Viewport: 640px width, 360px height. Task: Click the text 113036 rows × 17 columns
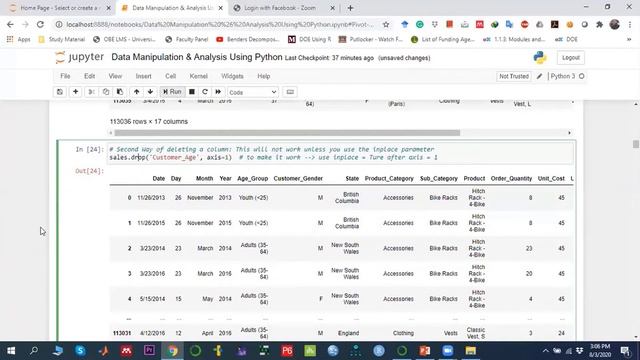click(x=149, y=122)
